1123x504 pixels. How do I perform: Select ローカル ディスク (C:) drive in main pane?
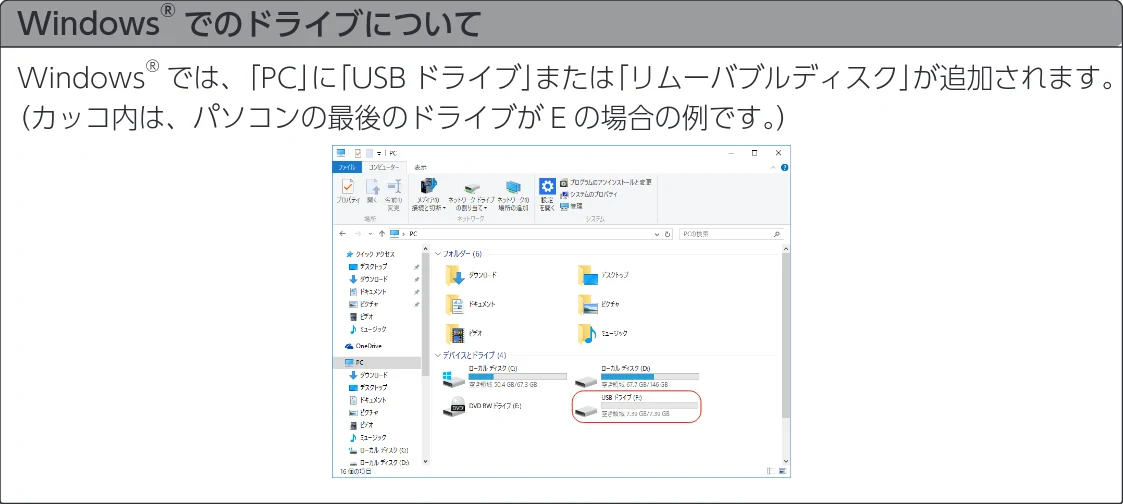click(504, 376)
